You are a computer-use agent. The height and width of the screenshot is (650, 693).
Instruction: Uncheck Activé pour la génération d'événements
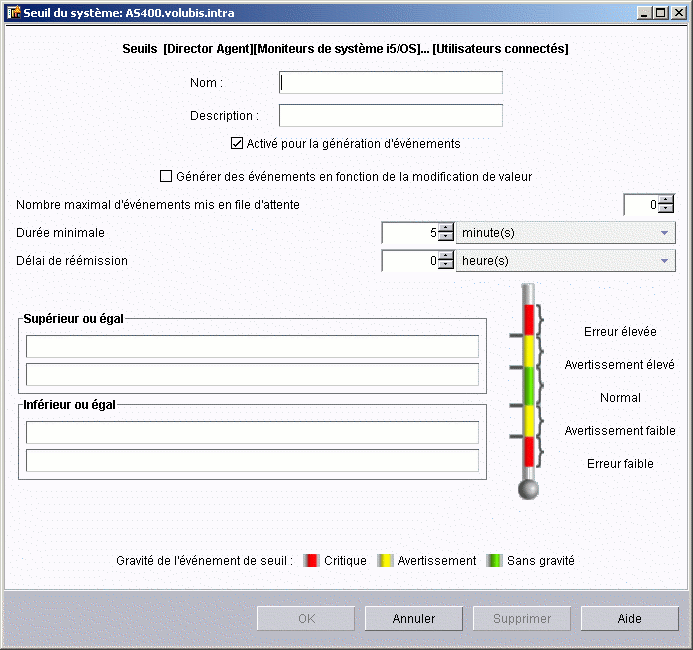[x=237, y=143]
